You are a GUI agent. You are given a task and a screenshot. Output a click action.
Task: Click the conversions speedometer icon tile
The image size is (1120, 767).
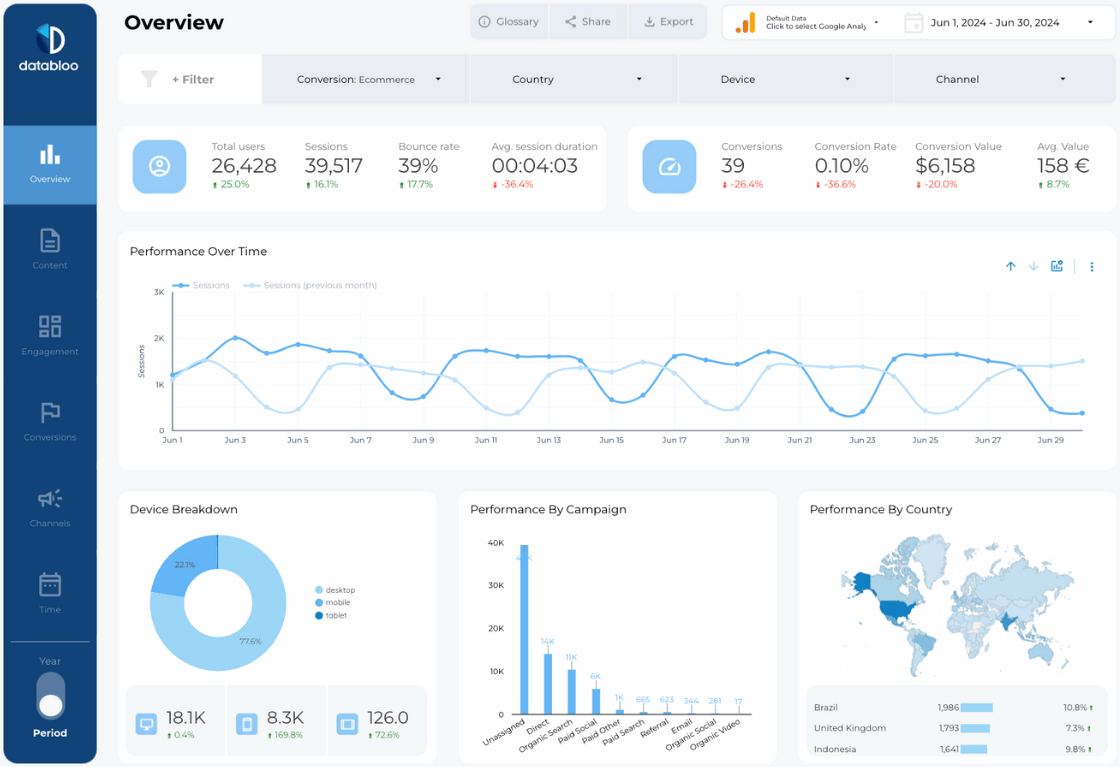[669, 166]
